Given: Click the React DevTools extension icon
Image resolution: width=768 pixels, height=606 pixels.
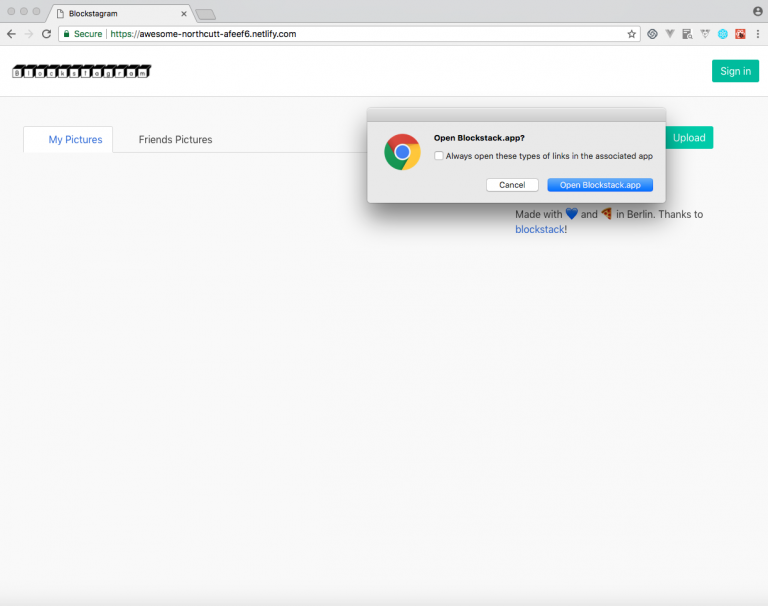Looking at the screenshot, I should pos(722,33).
